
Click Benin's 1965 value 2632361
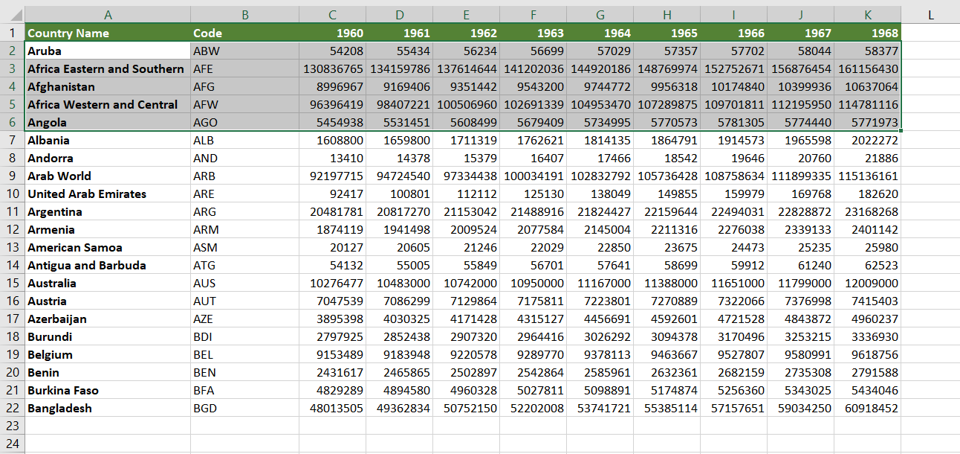(x=667, y=373)
